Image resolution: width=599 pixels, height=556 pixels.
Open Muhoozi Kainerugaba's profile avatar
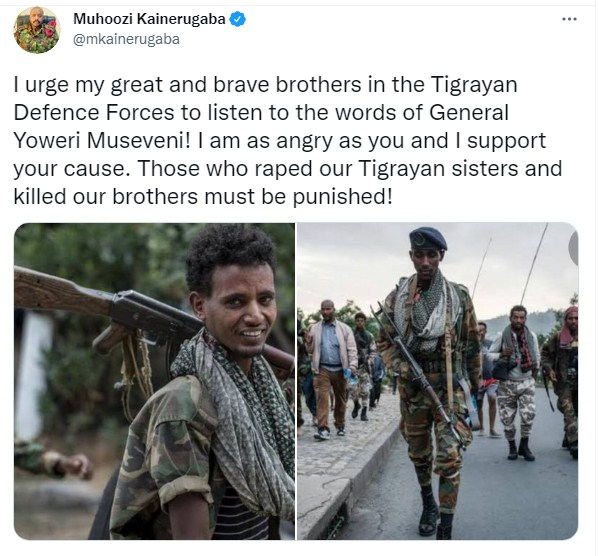click(x=37, y=29)
